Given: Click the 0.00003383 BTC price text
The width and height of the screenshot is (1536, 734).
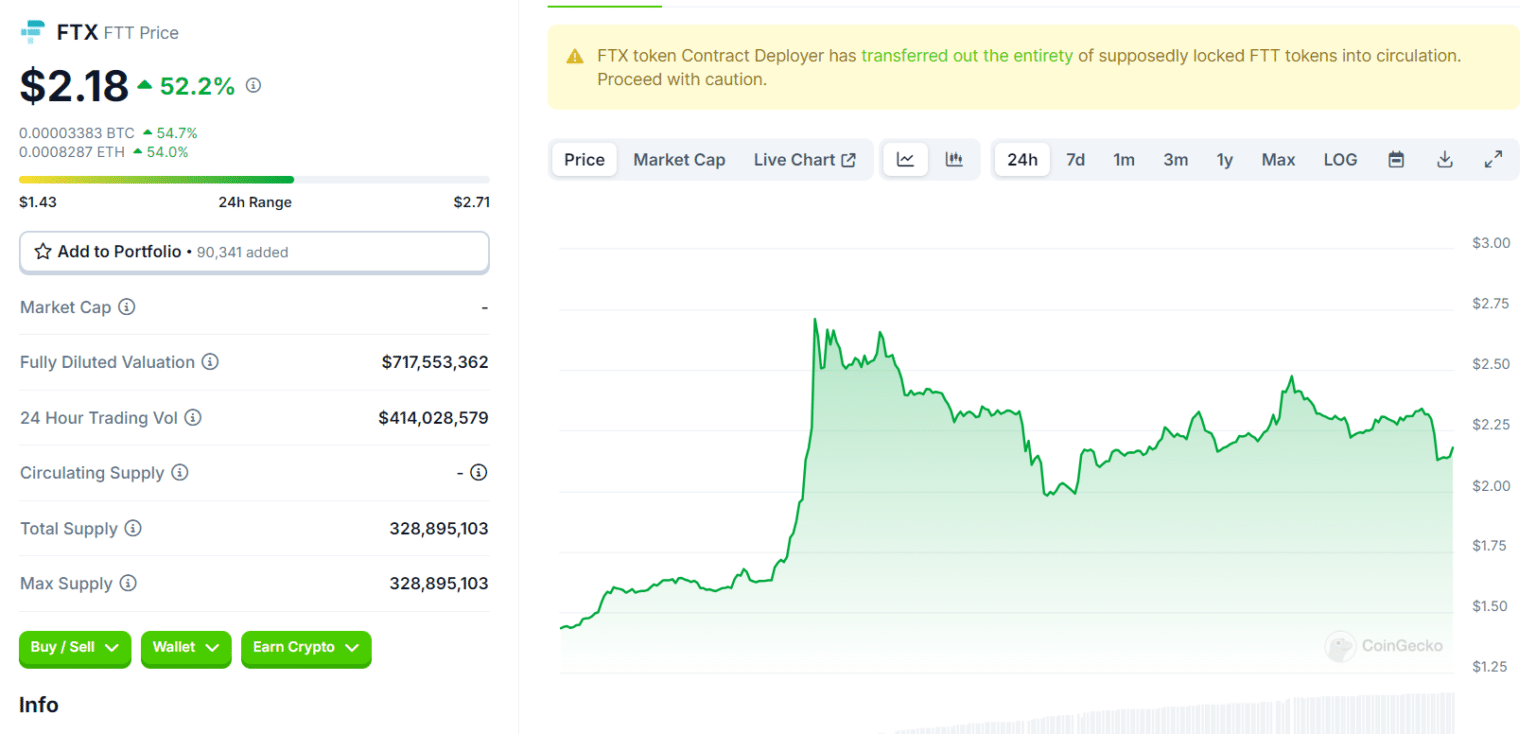Looking at the screenshot, I should pos(77,132).
